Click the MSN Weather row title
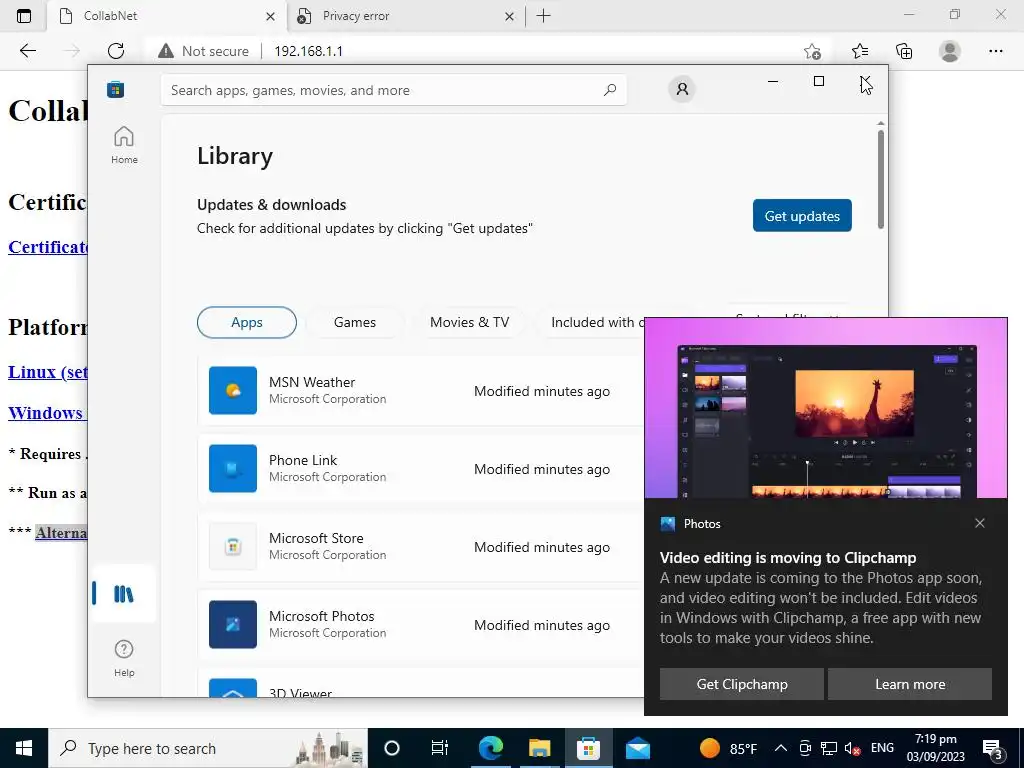Screen dimensions: 1024x768 pyautogui.click(x=312, y=382)
